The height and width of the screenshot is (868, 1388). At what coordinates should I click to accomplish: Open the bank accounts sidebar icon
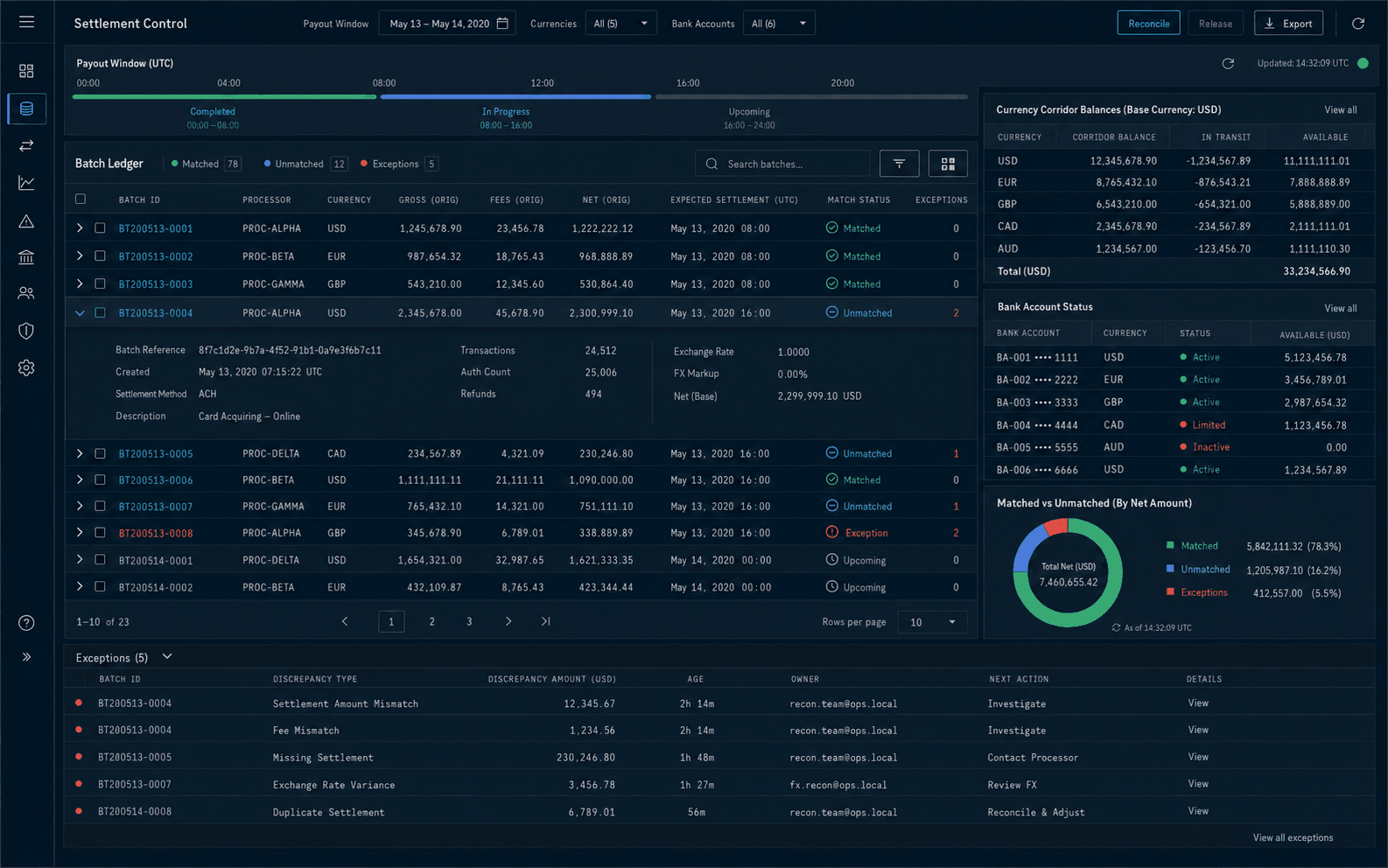coord(26,257)
